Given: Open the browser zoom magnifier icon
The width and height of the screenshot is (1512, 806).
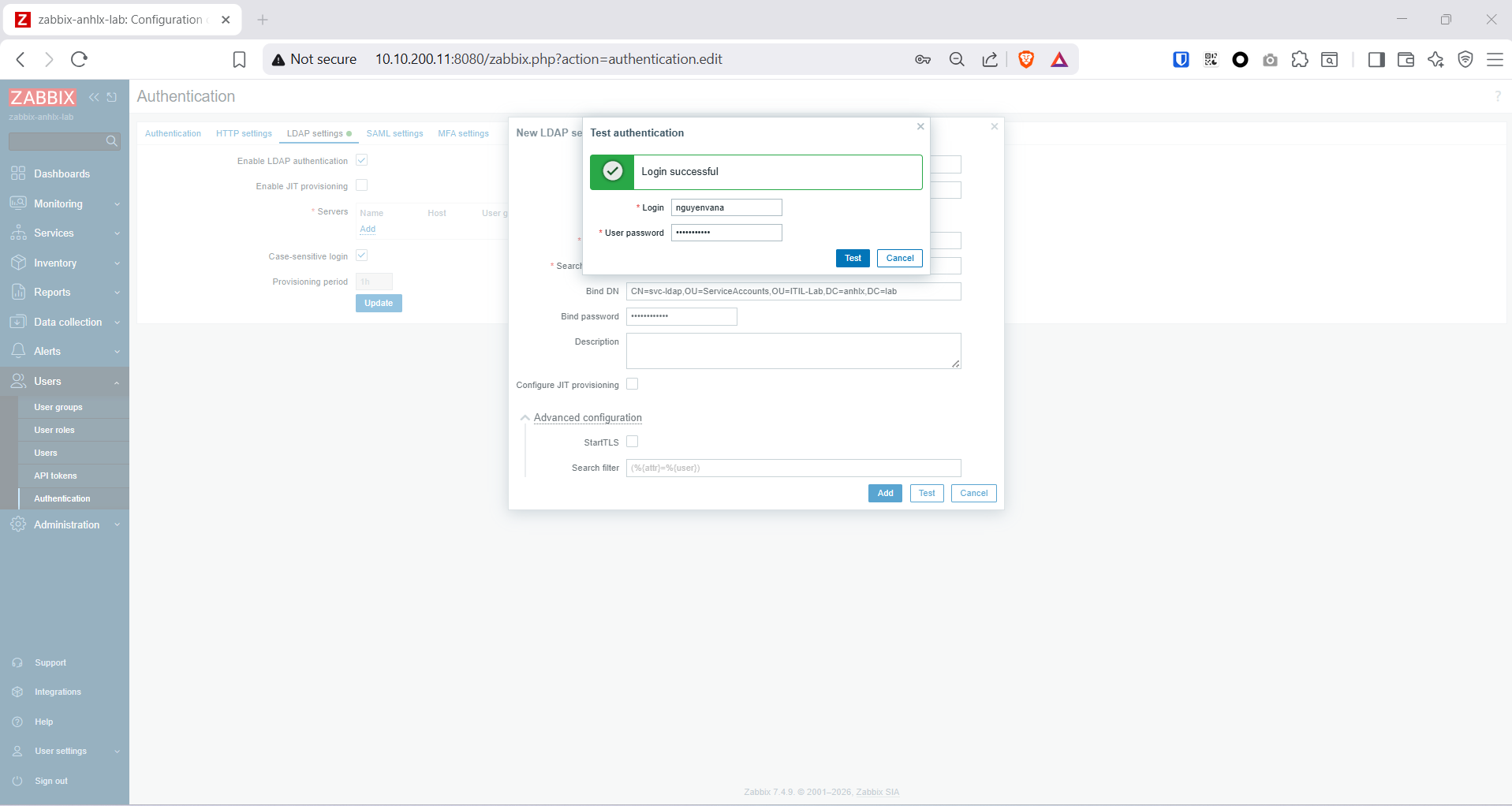Looking at the screenshot, I should click(x=956, y=59).
